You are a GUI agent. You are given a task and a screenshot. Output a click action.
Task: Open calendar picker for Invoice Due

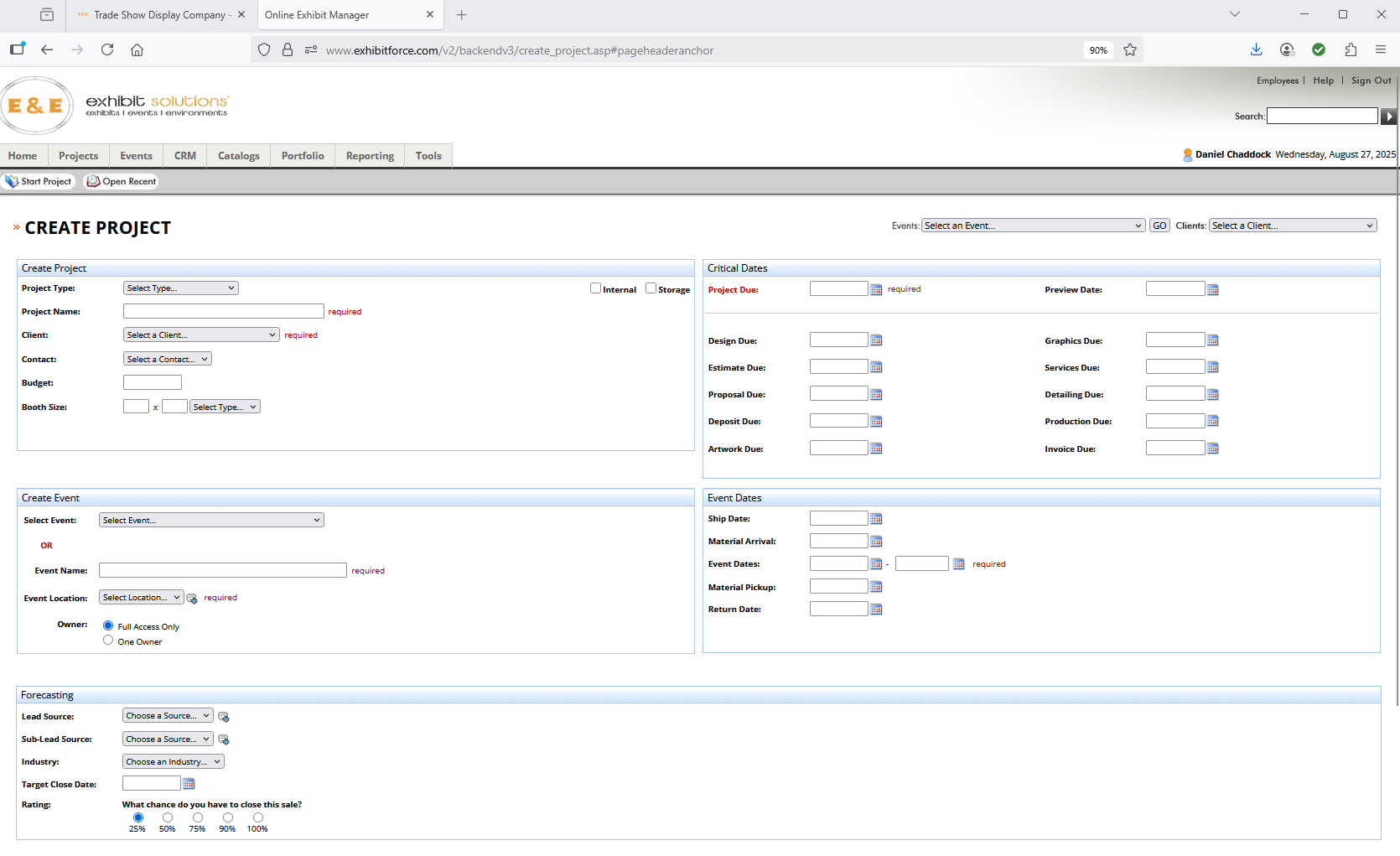click(x=1212, y=449)
